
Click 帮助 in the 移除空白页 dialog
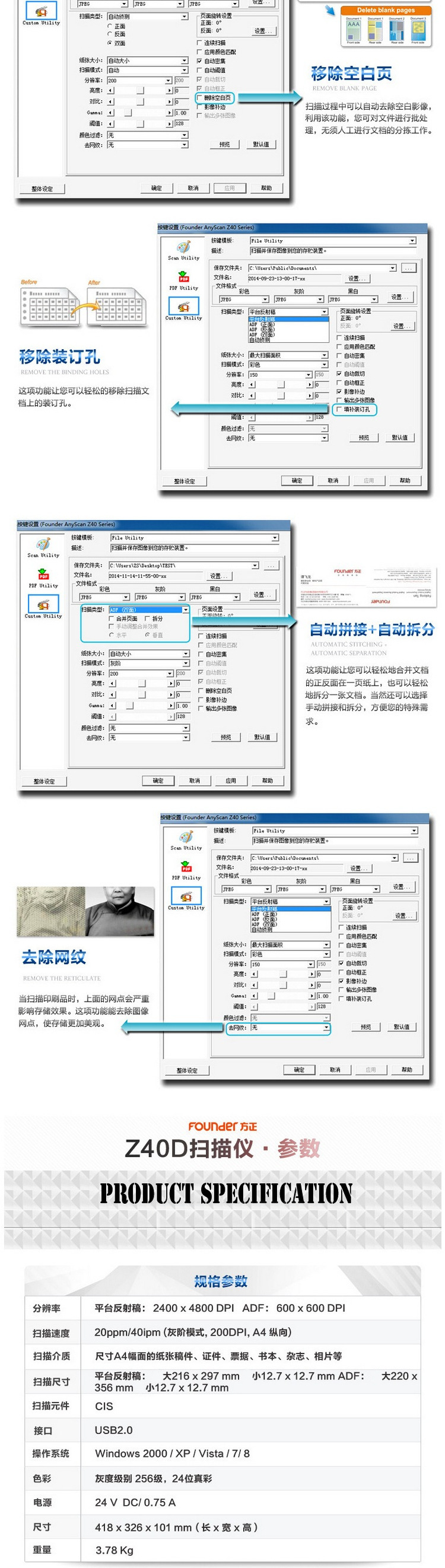(x=266, y=188)
